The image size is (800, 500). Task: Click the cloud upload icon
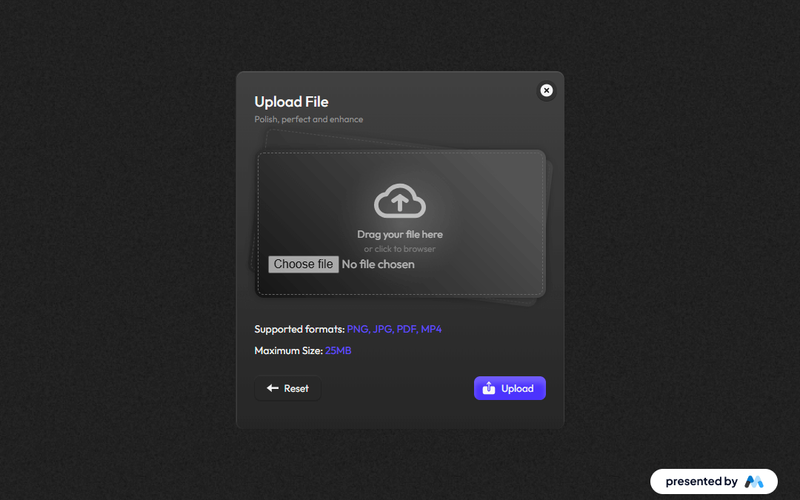click(x=400, y=201)
